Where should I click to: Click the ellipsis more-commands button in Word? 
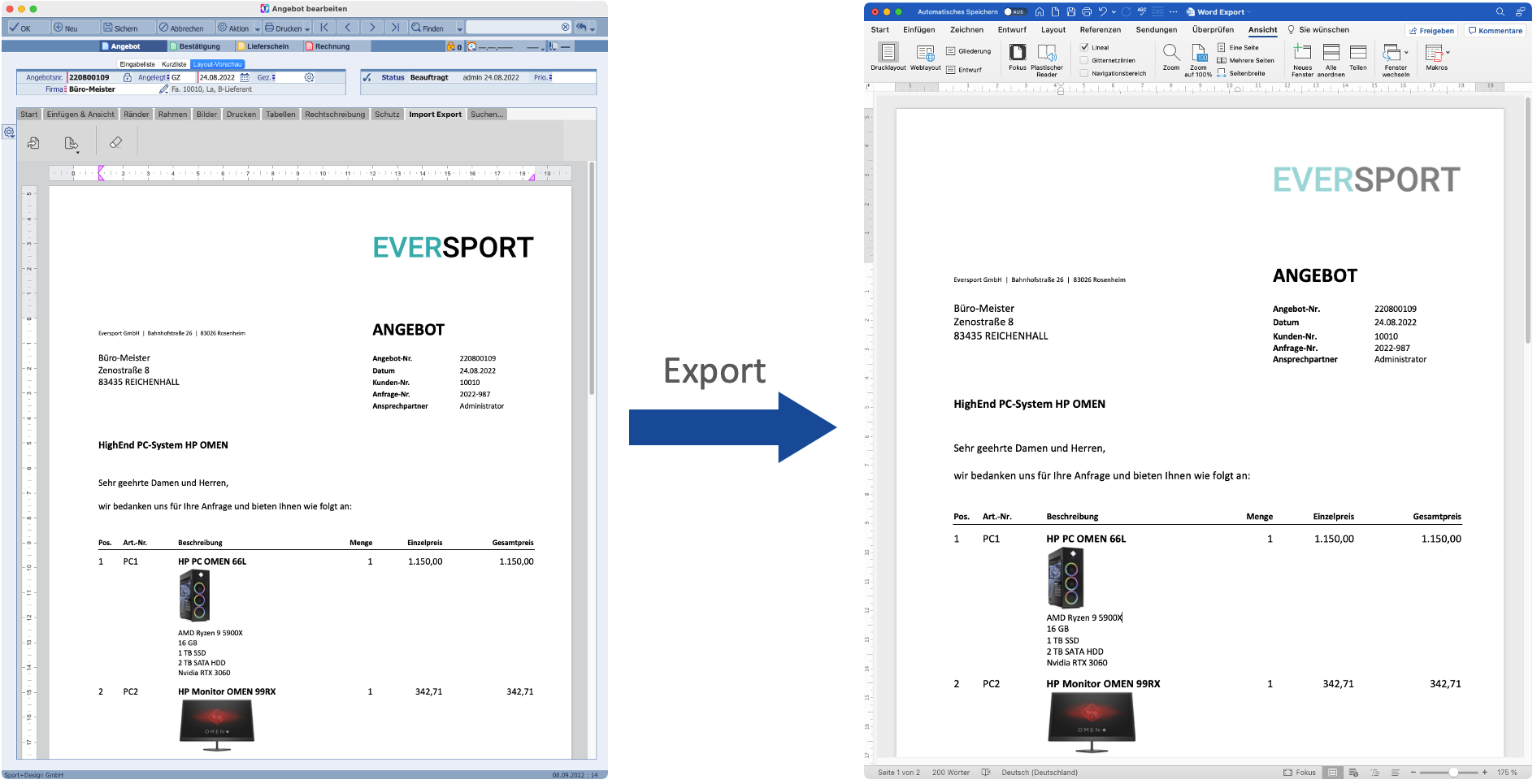point(1173,11)
